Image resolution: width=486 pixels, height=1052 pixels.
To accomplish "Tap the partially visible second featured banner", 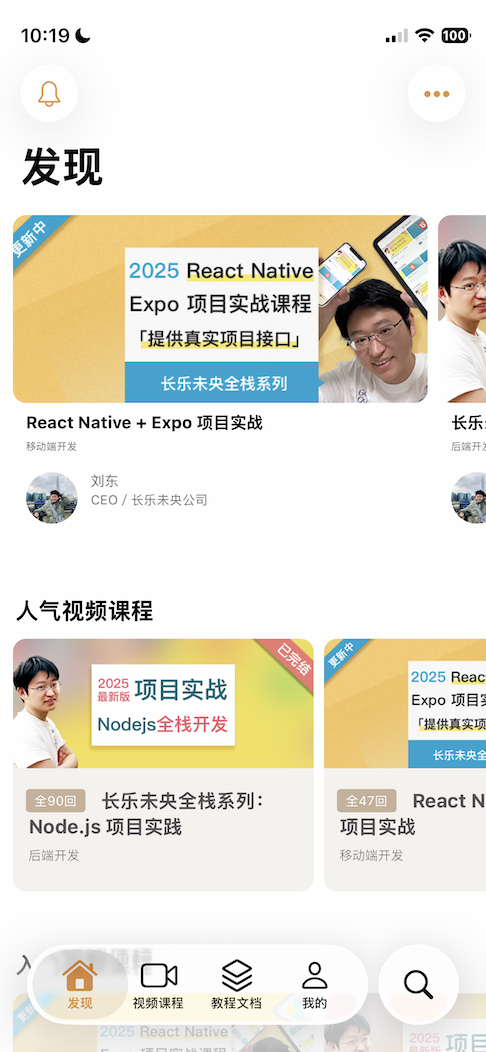I will click(x=463, y=309).
